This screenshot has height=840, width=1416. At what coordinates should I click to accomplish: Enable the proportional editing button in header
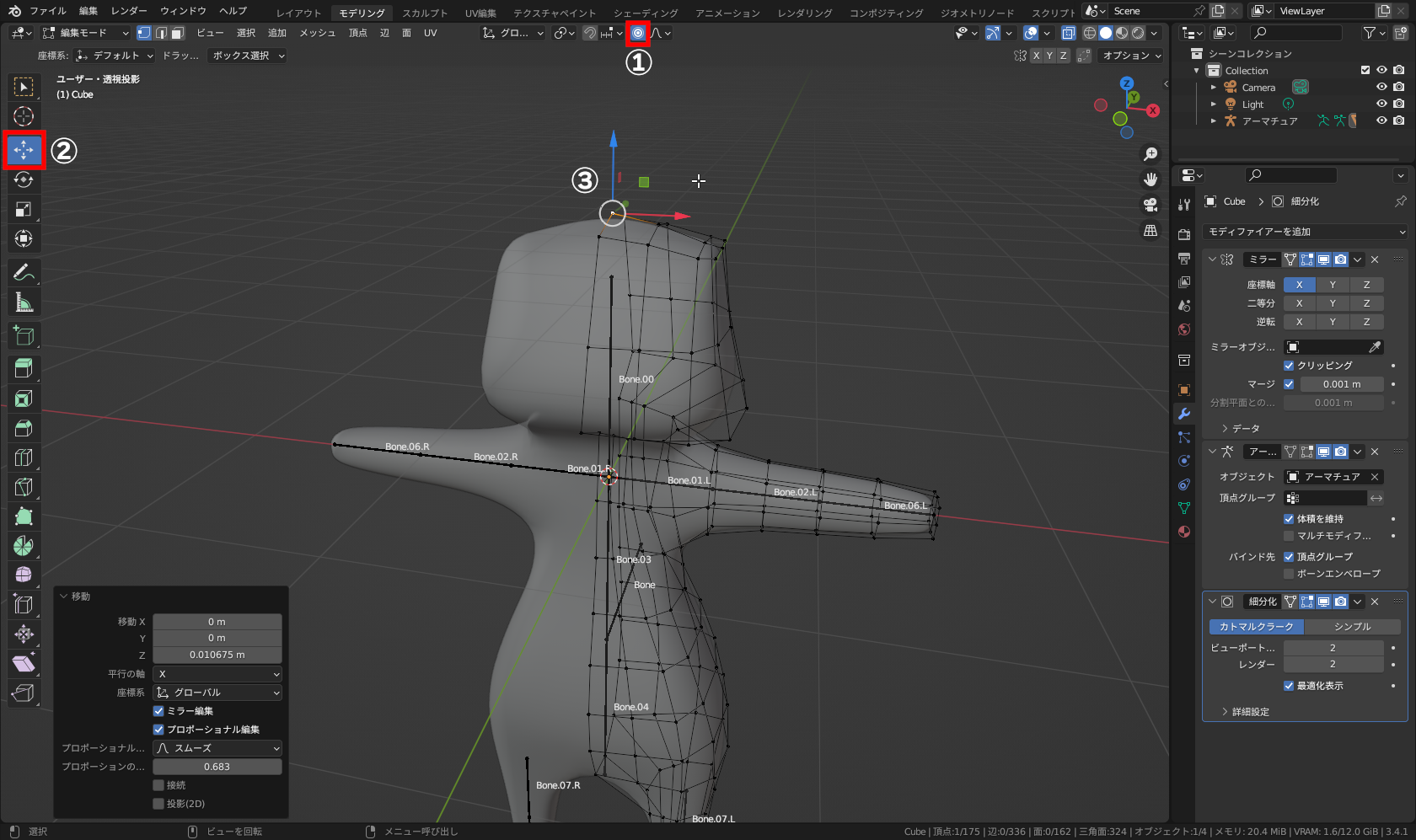638,33
